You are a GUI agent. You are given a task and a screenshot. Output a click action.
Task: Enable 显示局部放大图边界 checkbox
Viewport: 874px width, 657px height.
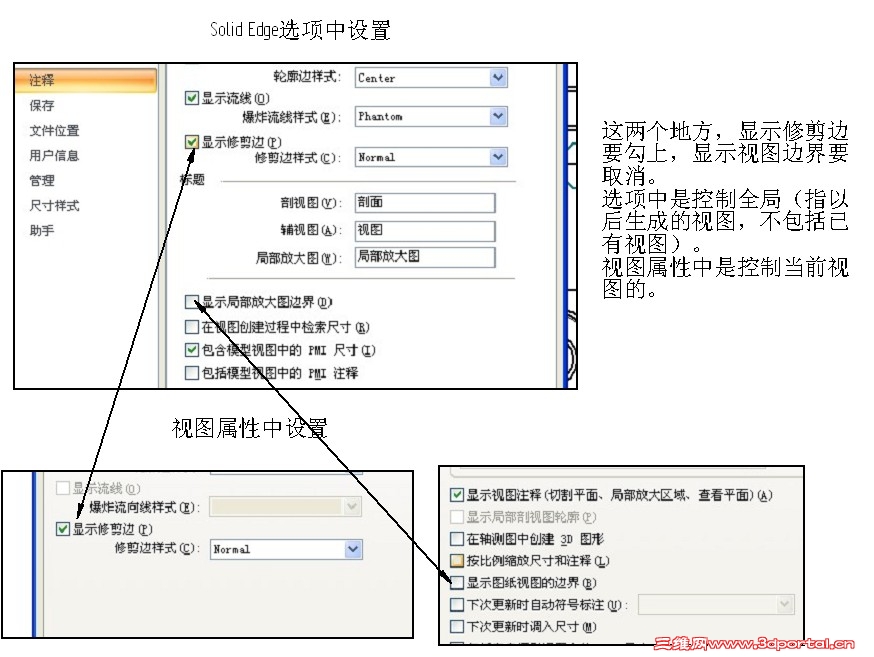pos(192,302)
